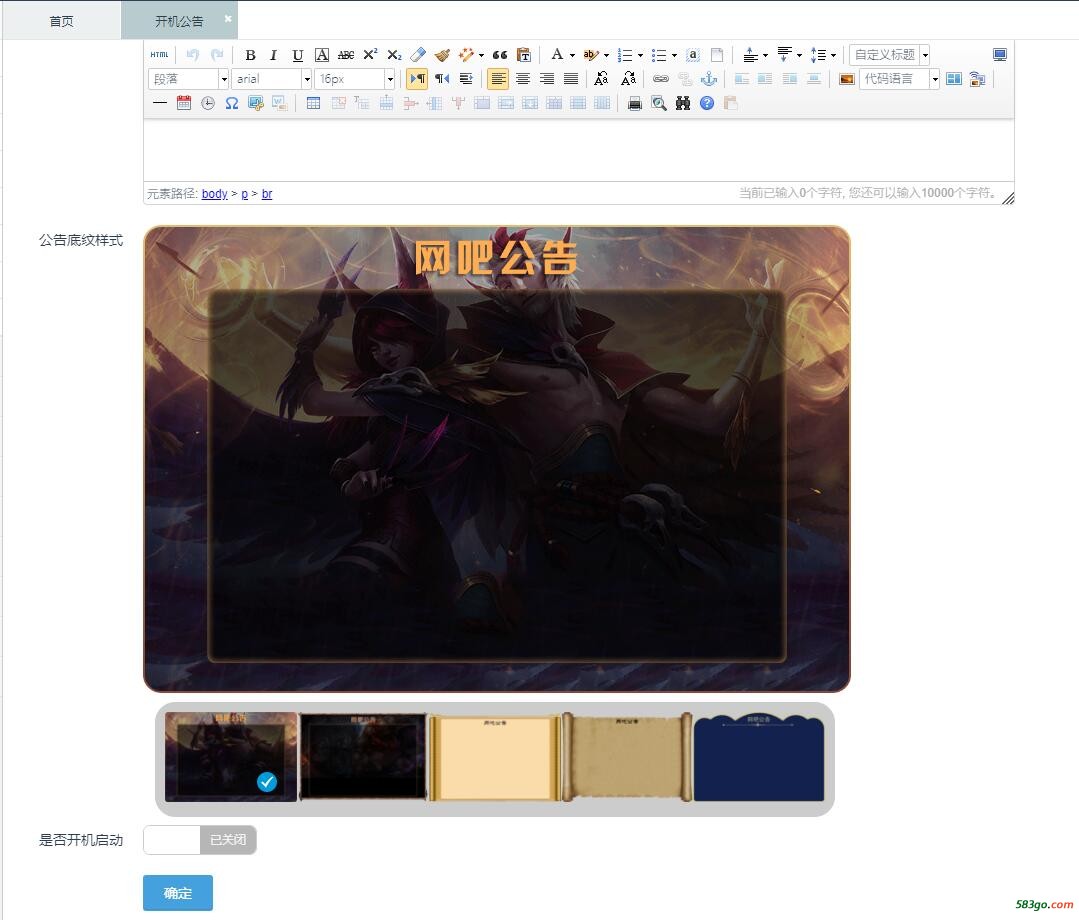Image resolution: width=1079 pixels, height=920 pixels.
Task: Apply superscript formatting
Action: (370, 55)
